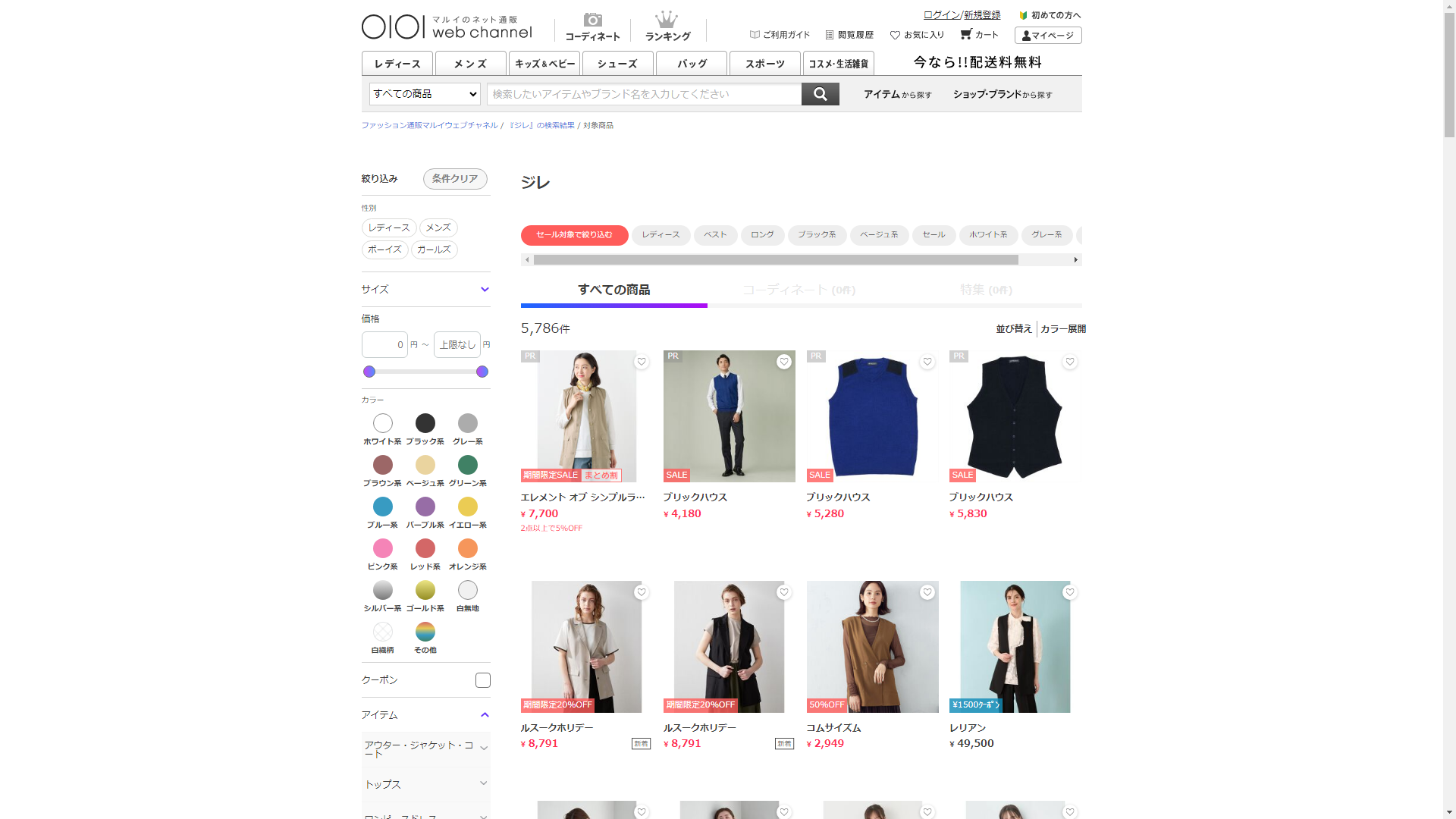Click the magnifying glass search button
The width and height of the screenshot is (1456, 819).
point(820,94)
